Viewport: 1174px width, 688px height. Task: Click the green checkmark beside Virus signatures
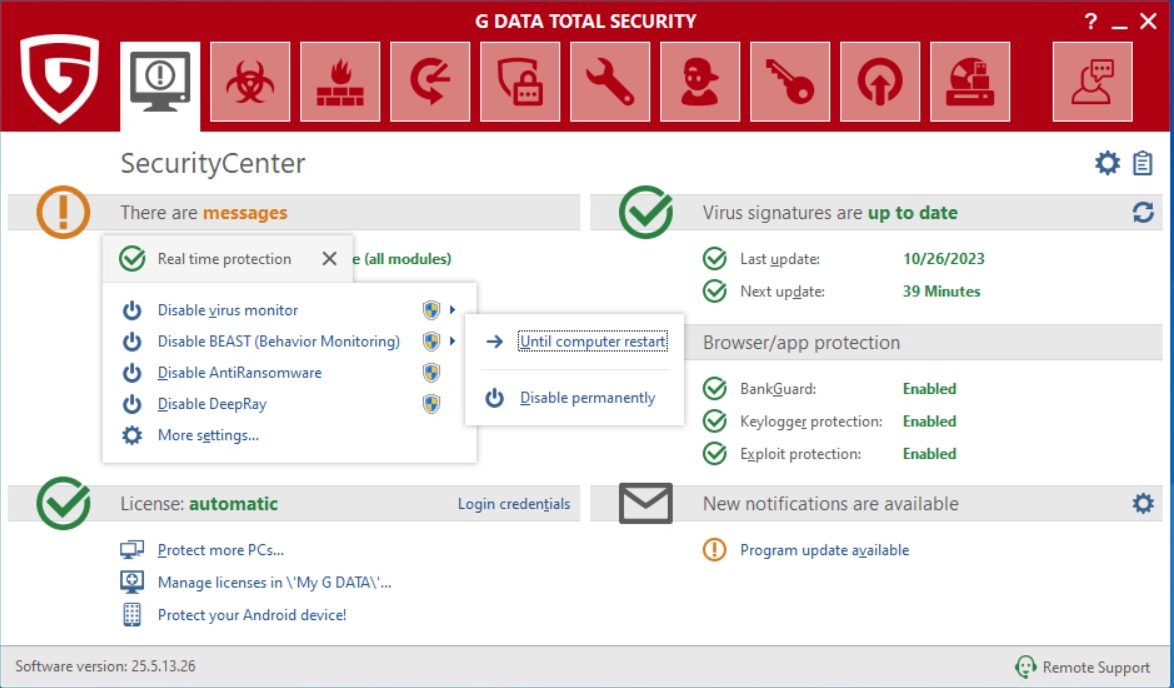click(645, 212)
